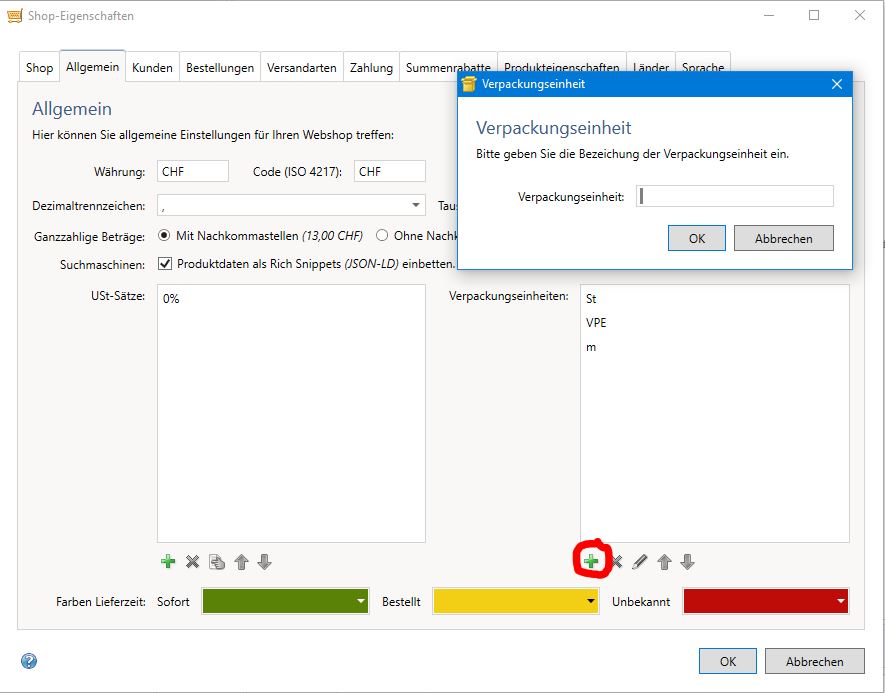The image size is (885, 693).
Task: Select Mit Nachkommastellen radio option
Action: click(164, 235)
